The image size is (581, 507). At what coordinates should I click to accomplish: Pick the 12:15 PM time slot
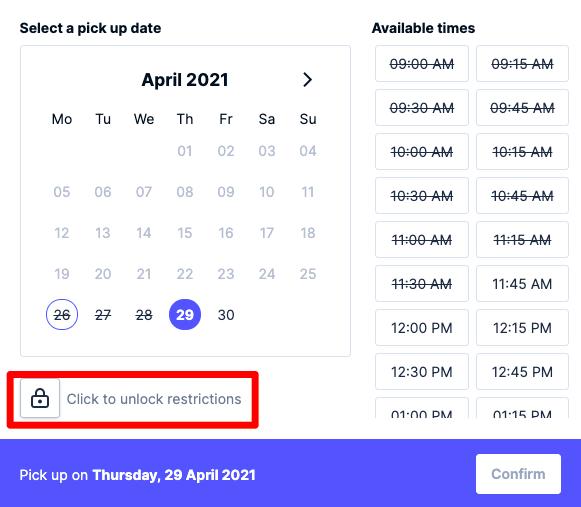tap(522, 328)
